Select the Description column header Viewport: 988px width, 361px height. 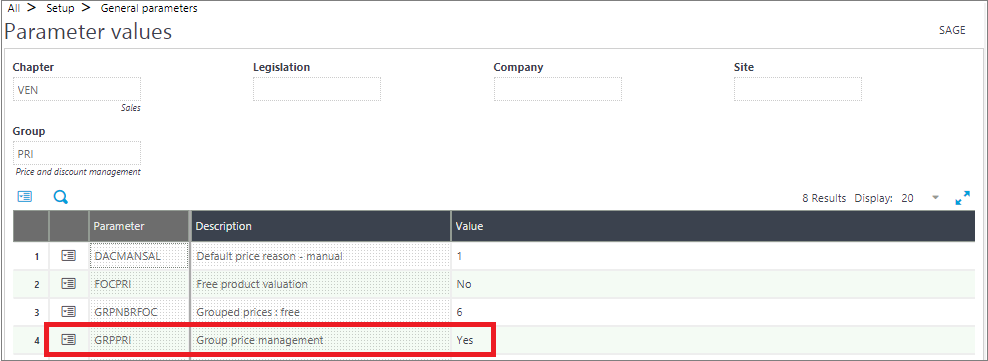320,226
